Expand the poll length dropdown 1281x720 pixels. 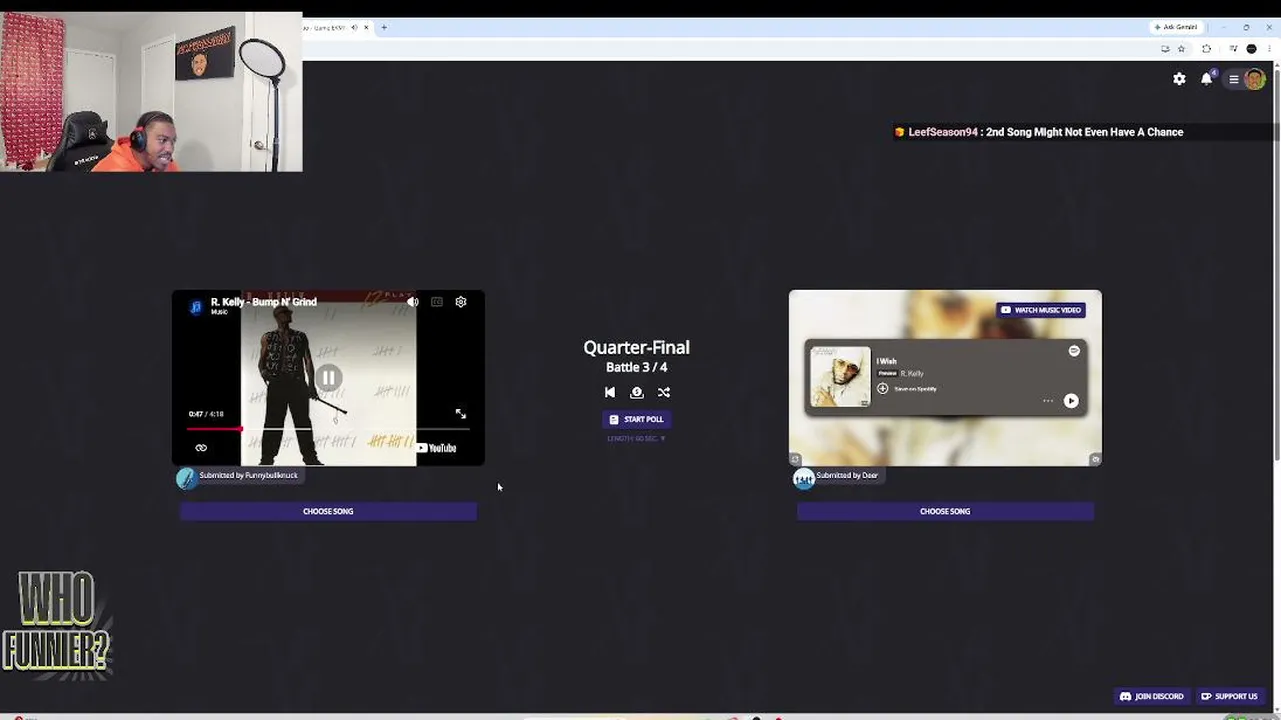637,439
